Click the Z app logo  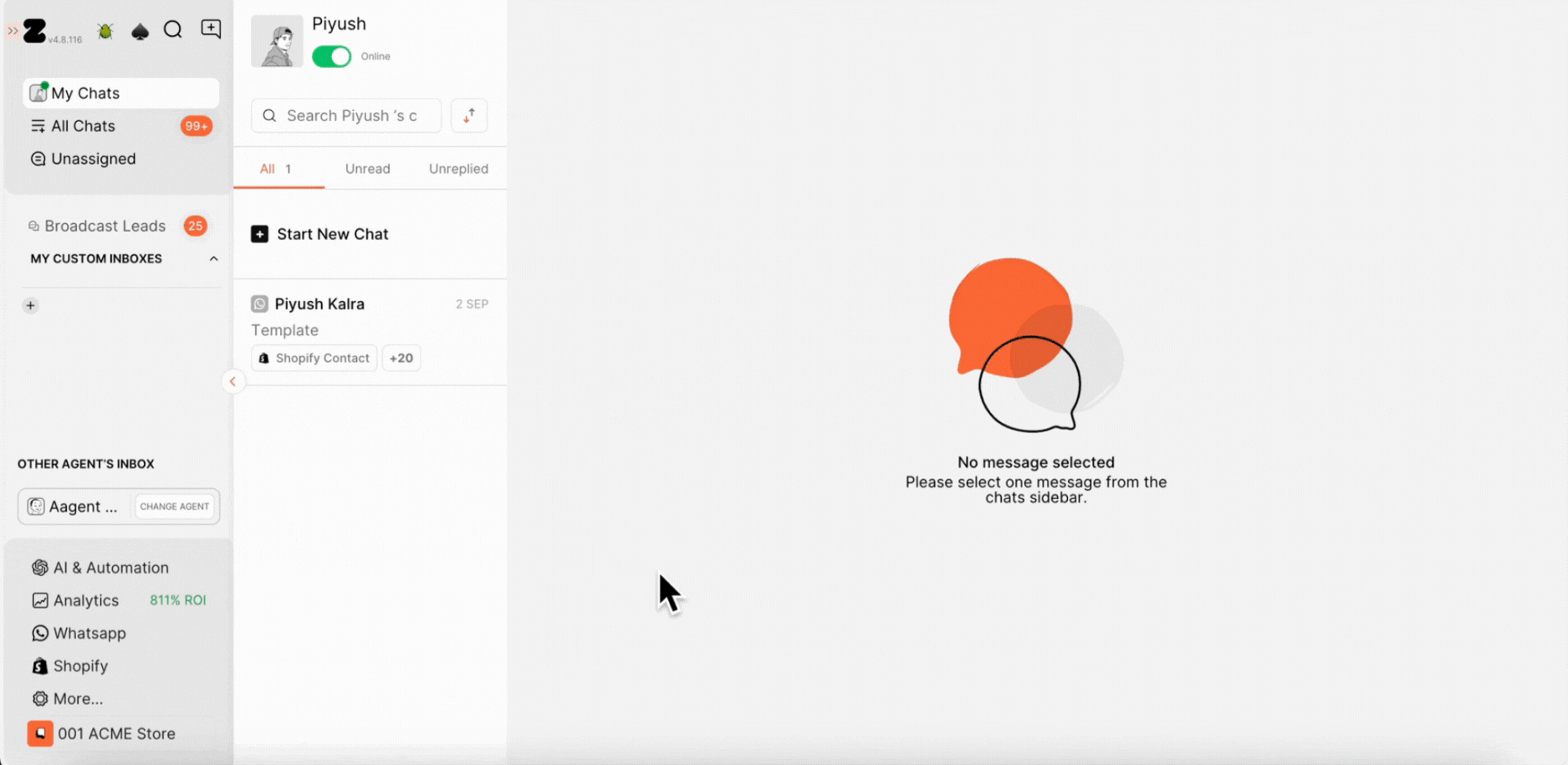pyautogui.click(x=34, y=31)
